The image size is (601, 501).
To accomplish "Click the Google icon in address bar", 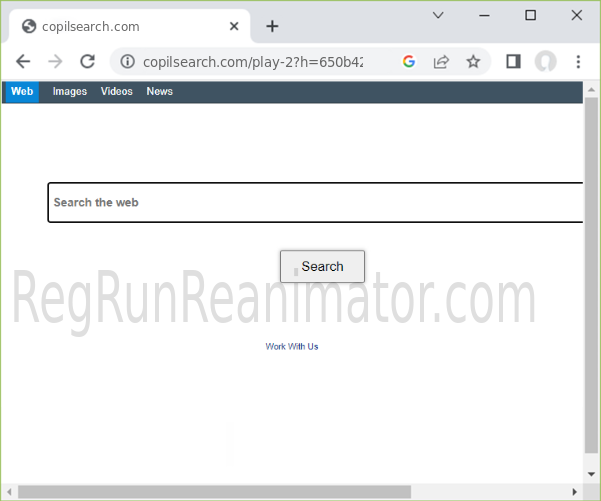I will point(408,61).
